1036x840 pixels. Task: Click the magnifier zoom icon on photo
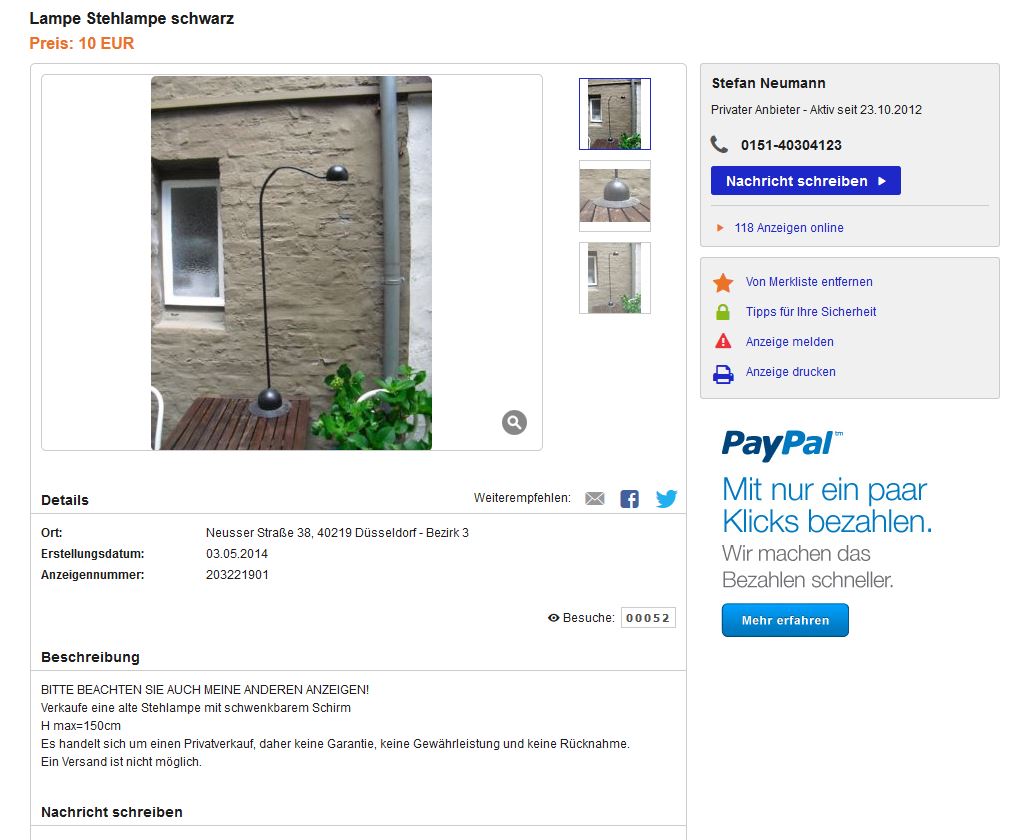[x=514, y=422]
